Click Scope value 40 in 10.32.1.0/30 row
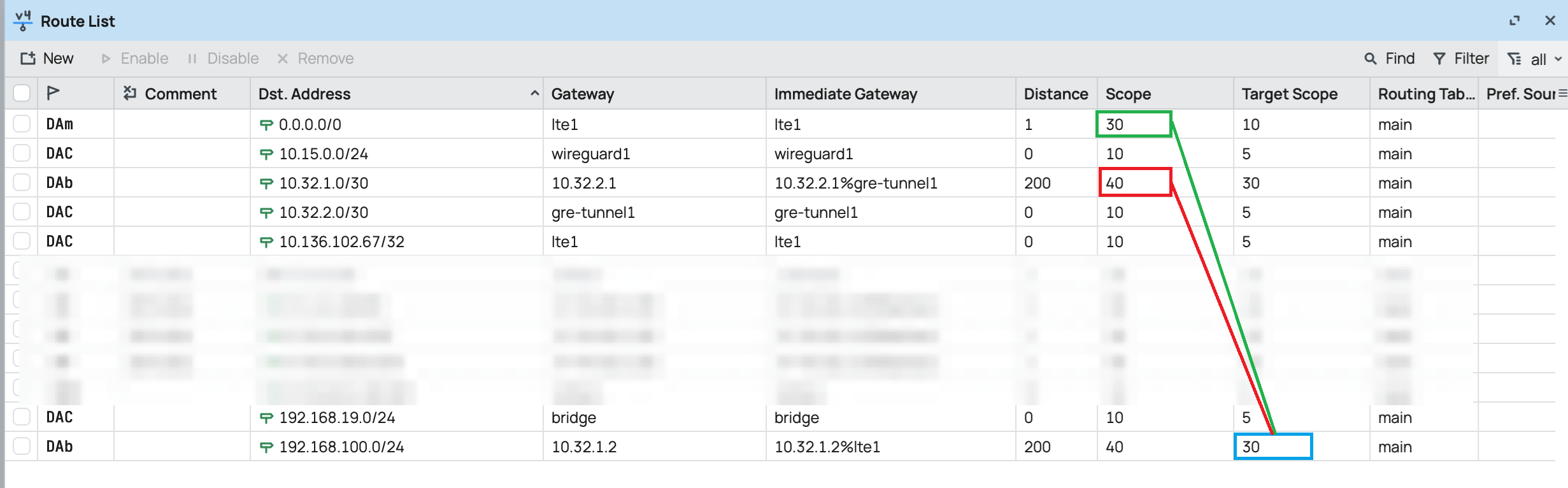The width and height of the screenshot is (1568, 488). tap(1135, 183)
